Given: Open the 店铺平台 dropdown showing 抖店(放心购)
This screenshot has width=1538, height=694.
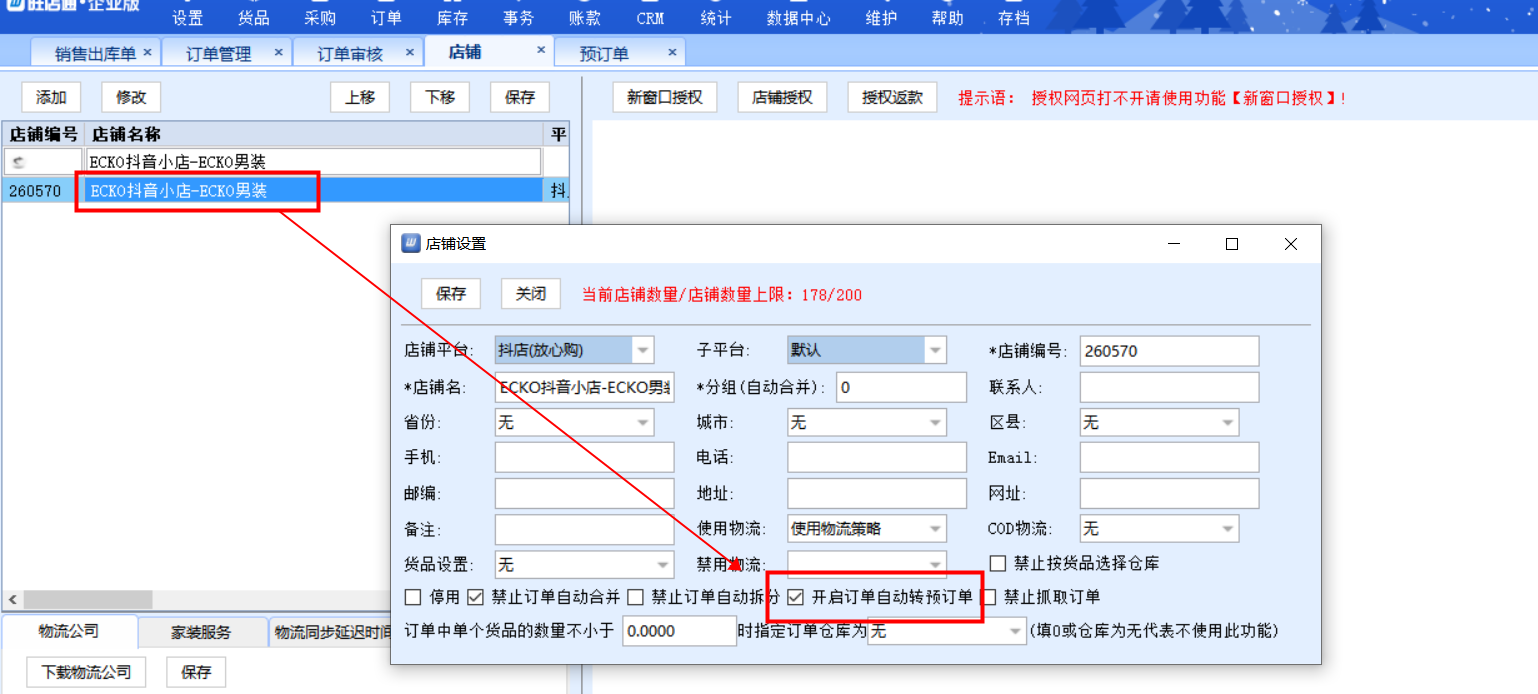Looking at the screenshot, I should click(642, 351).
